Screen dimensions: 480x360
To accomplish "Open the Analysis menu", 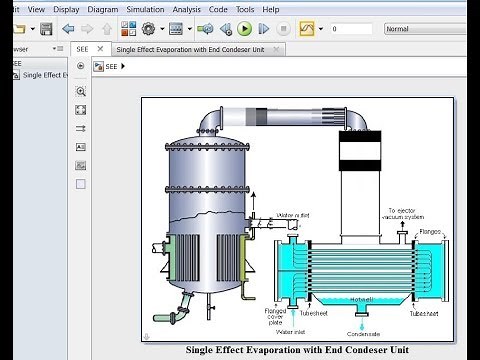I will pos(186,10).
